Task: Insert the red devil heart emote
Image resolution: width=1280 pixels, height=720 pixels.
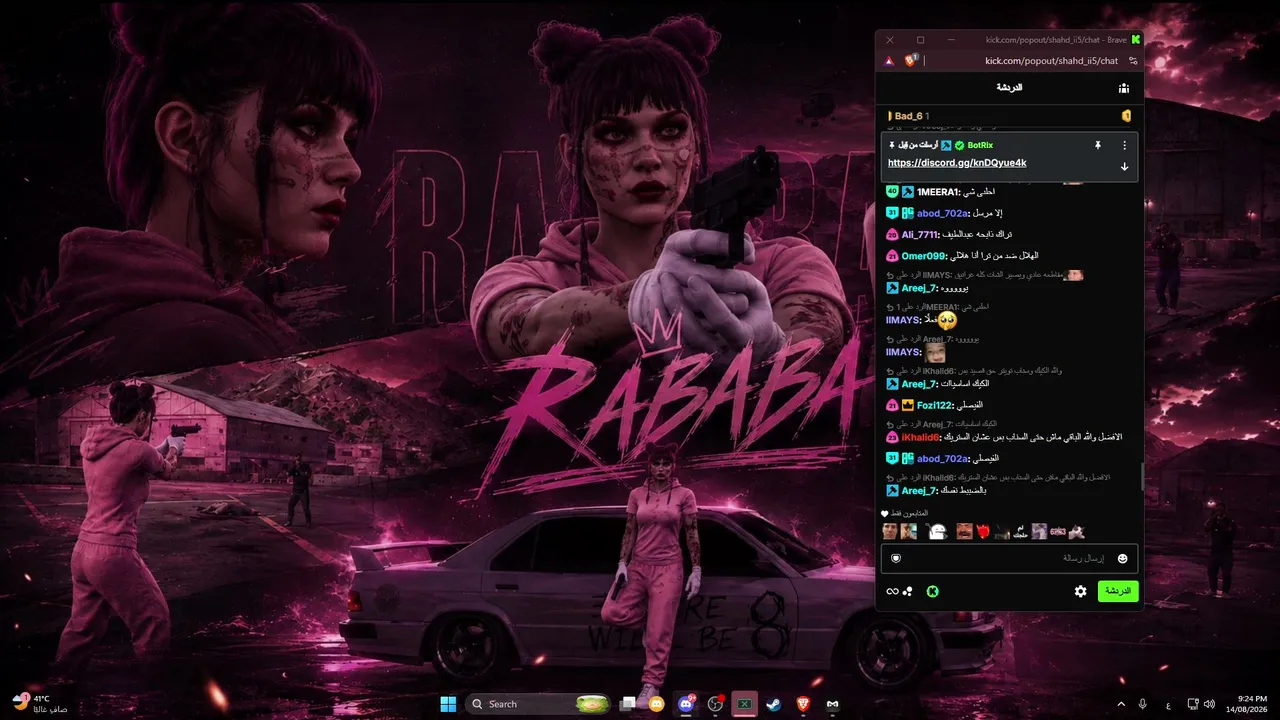Action: 983,532
